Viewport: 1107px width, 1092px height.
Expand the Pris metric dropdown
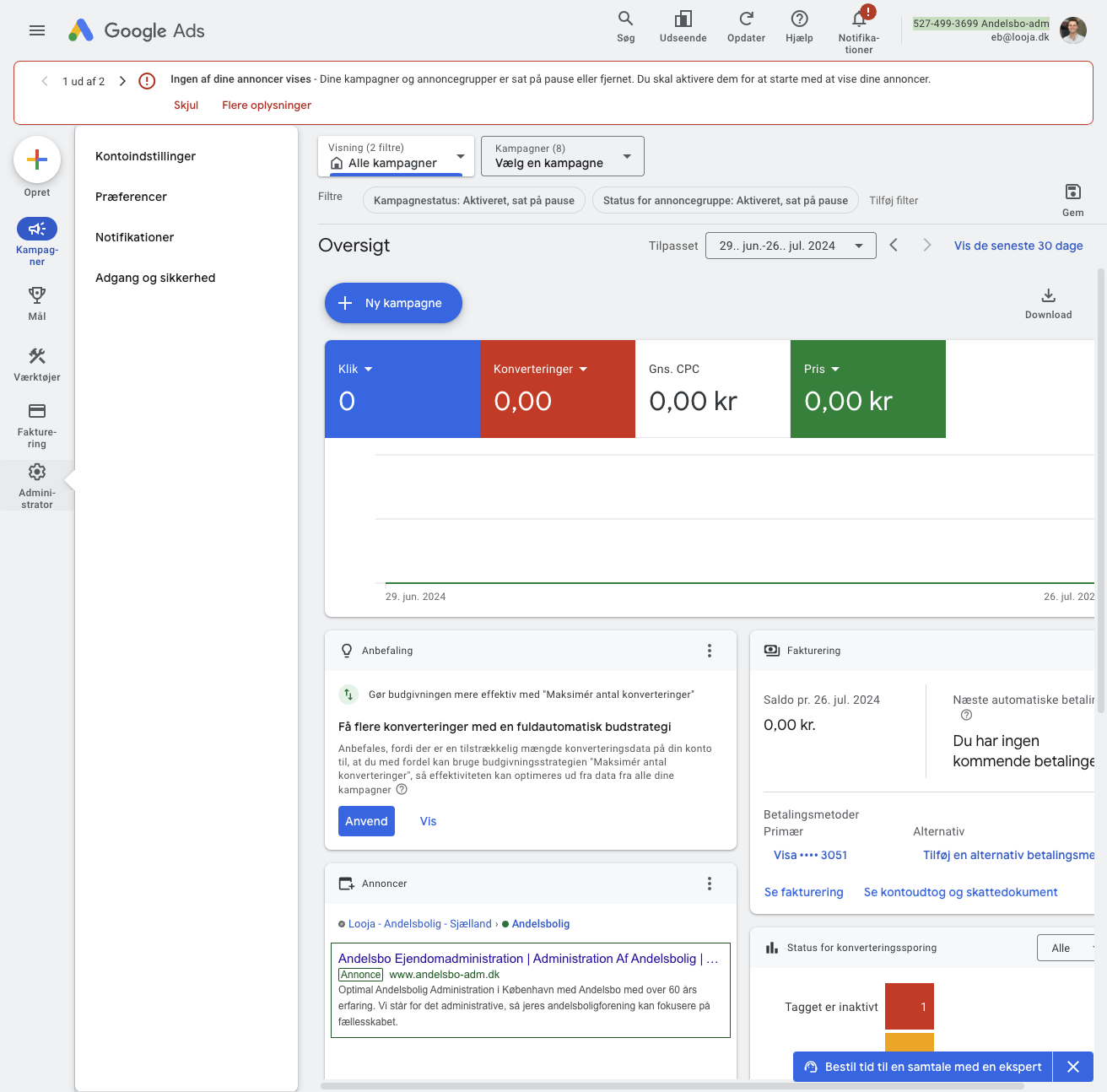click(x=822, y=369)
